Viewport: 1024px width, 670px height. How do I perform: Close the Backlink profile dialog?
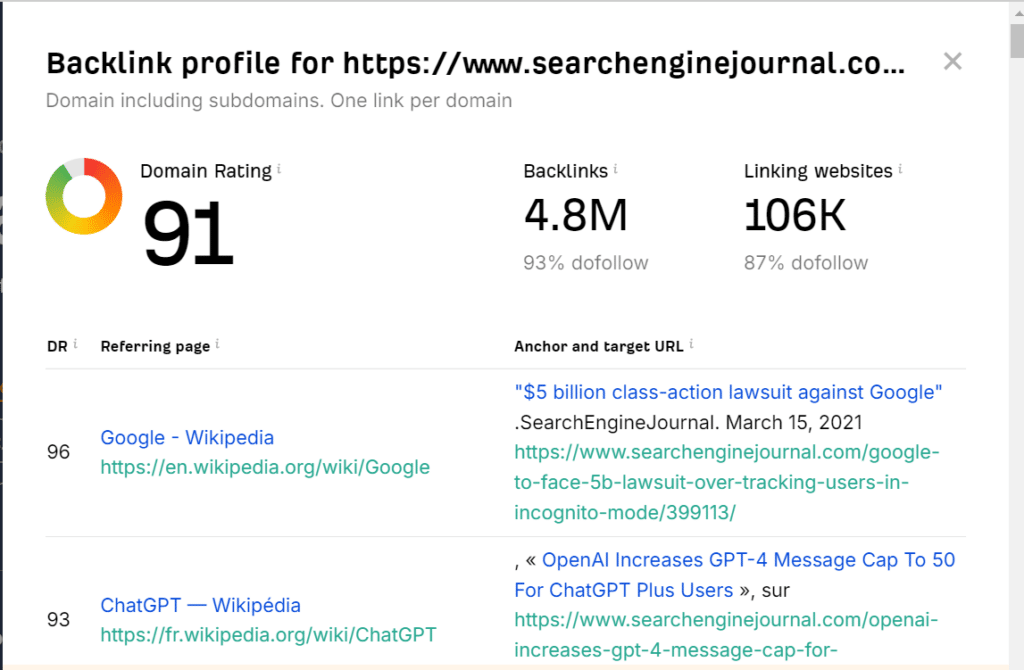click(952, 61)
